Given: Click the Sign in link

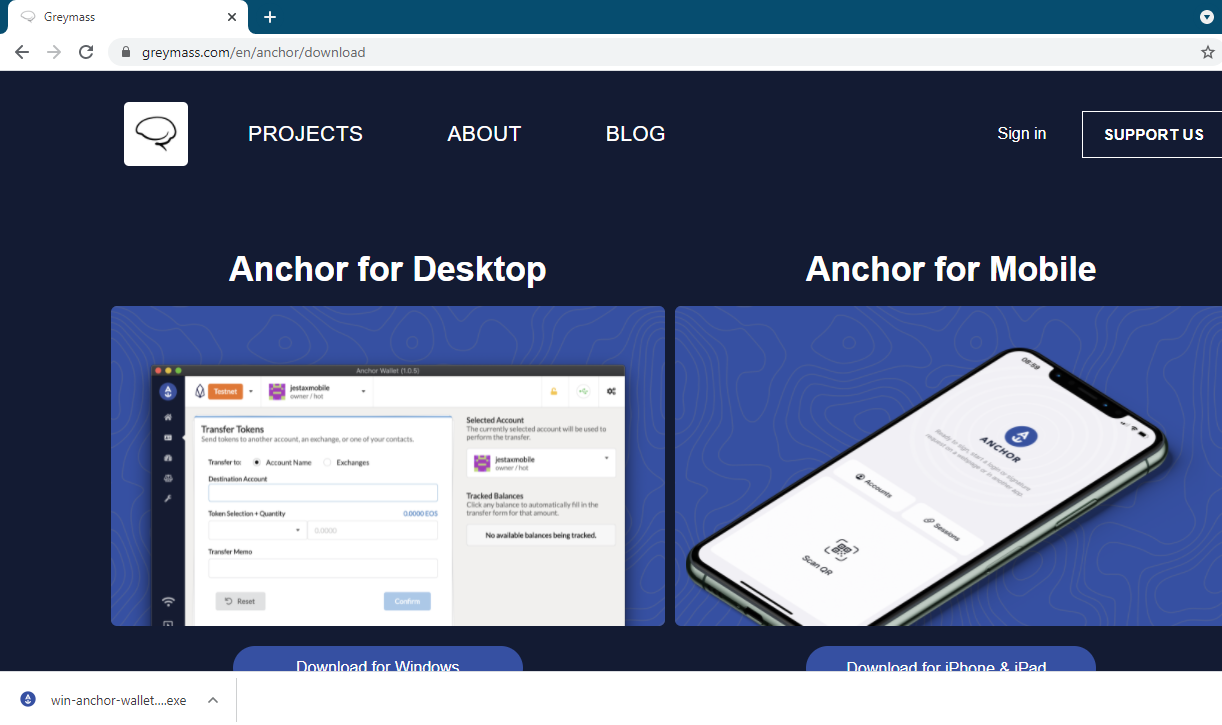Looking at the screenshot, I should [1021, 133].
